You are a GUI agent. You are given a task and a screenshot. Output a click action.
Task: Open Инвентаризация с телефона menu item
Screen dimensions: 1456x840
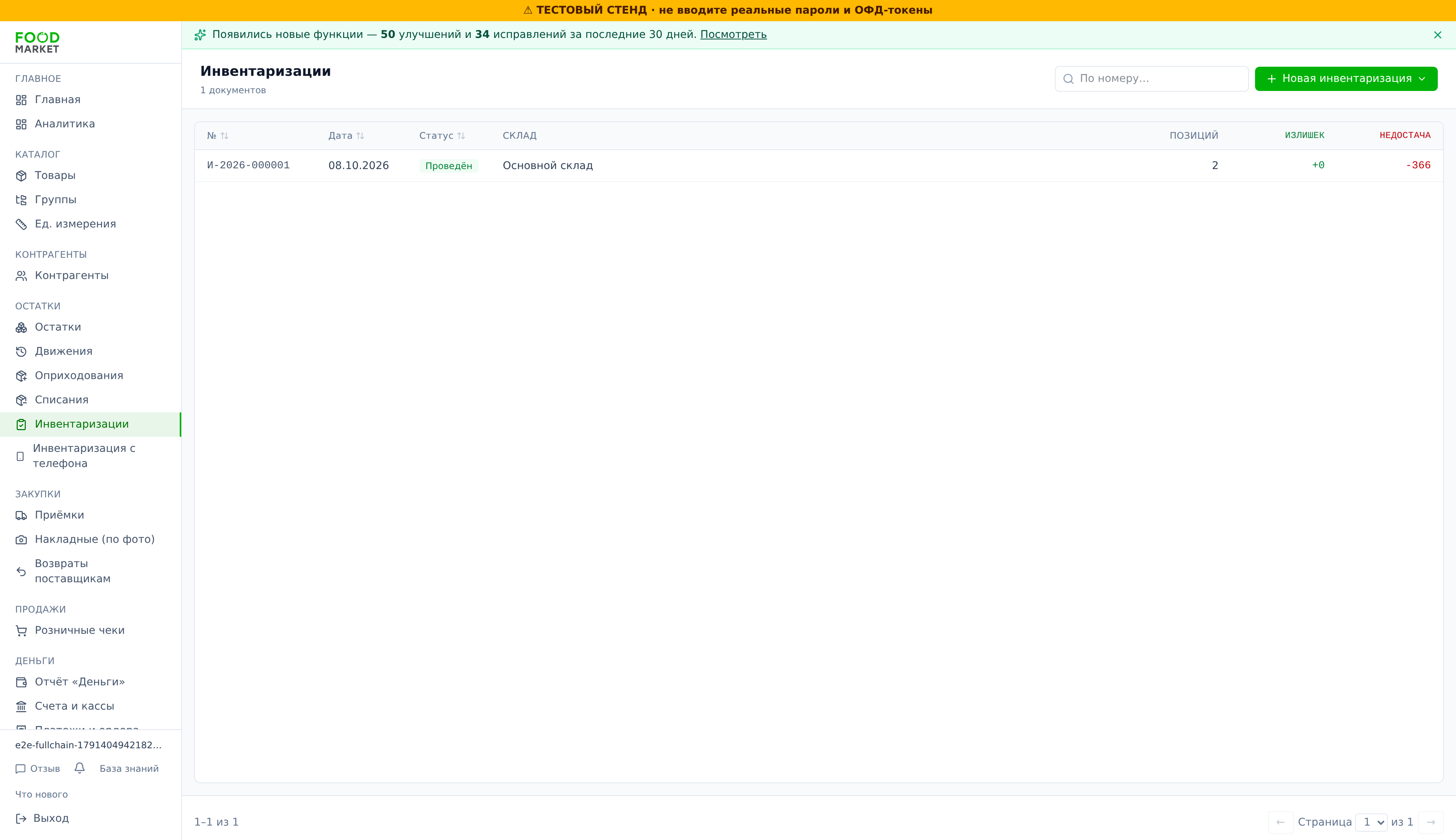tap(91, 456)
